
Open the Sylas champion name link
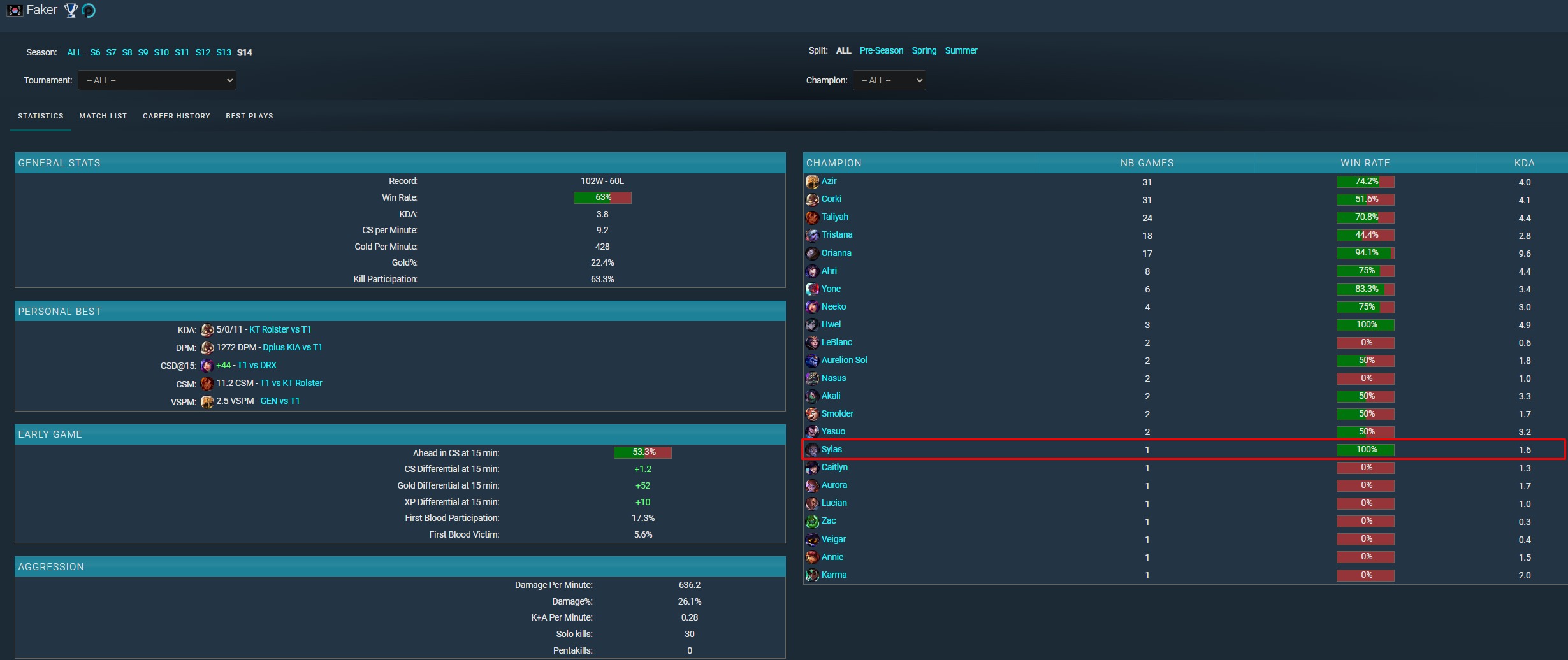click(x=832, y=449)
